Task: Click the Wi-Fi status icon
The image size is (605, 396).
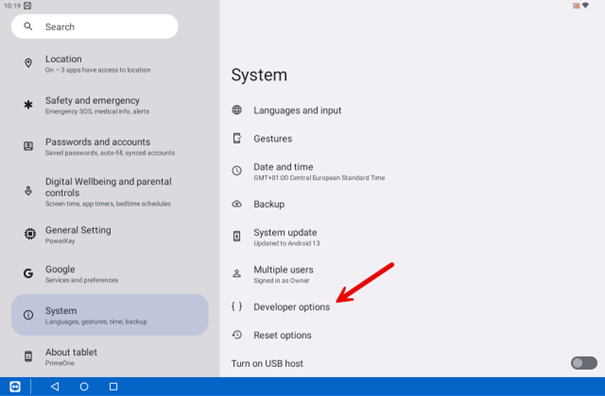Action: point(586,5)
